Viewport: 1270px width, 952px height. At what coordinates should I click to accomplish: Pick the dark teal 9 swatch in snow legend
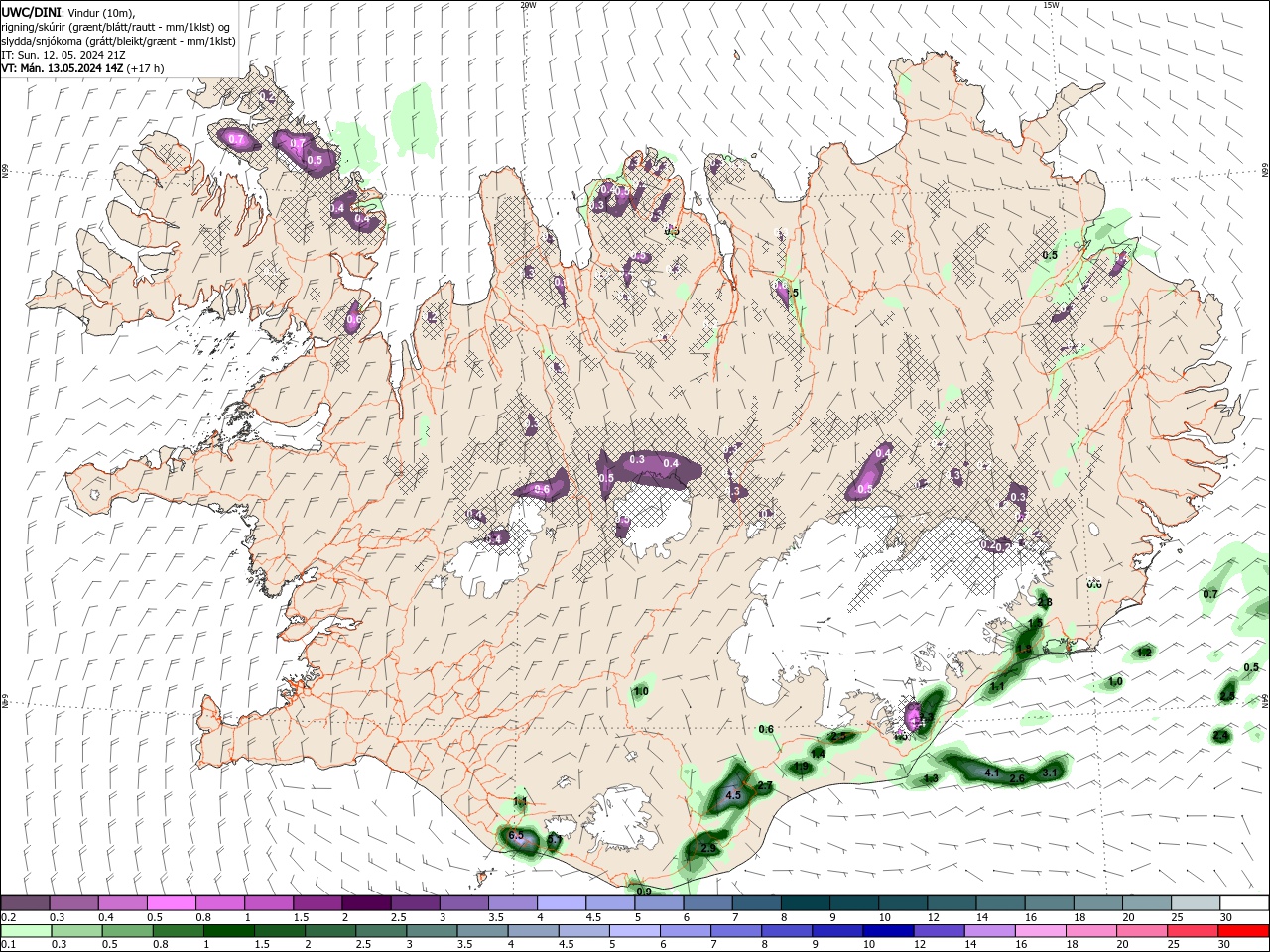tap(854, 903)
